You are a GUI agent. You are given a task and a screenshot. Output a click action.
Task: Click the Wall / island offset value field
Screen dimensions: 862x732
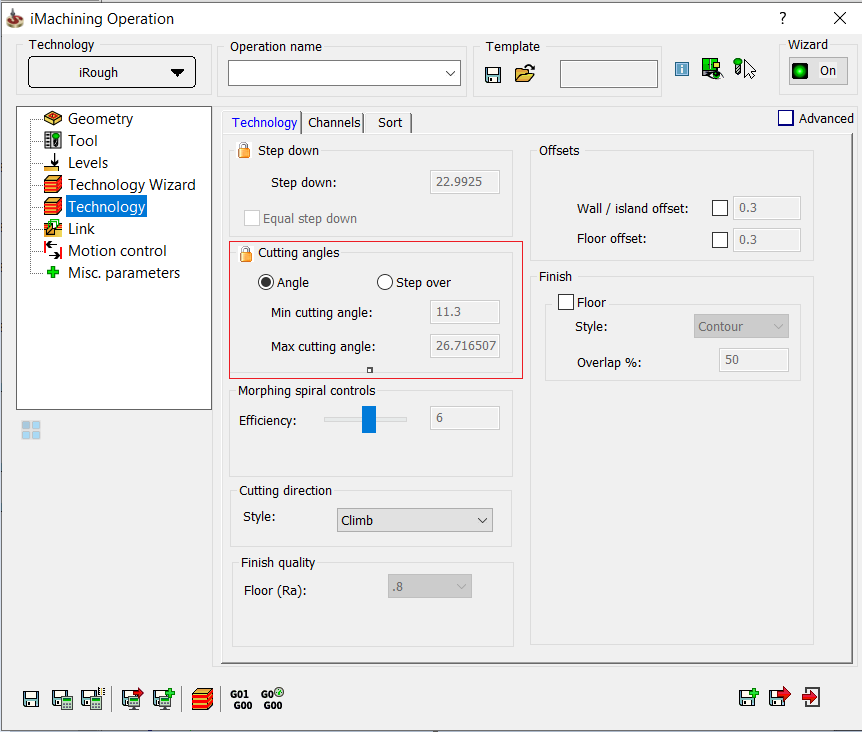pyautogui.click(x=766, y=208)
